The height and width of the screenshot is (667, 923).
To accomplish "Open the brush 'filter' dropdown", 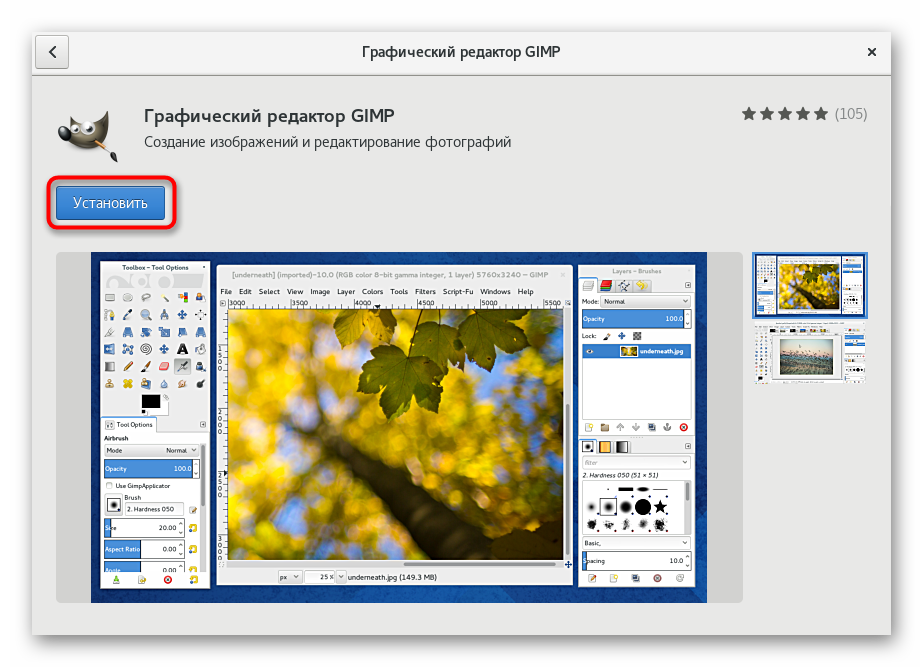I will [636, 463].
